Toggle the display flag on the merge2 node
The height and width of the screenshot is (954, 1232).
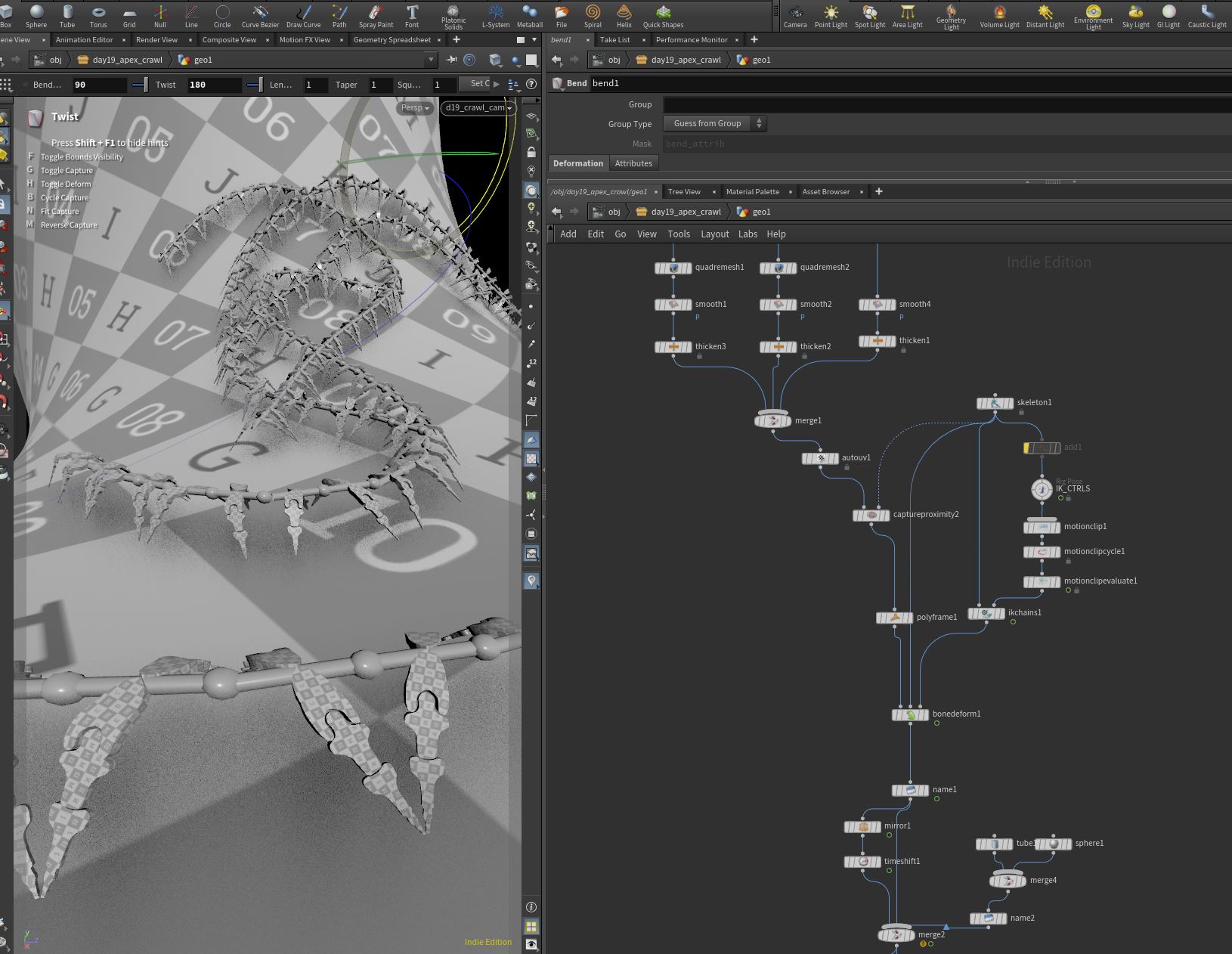point(912,935)
